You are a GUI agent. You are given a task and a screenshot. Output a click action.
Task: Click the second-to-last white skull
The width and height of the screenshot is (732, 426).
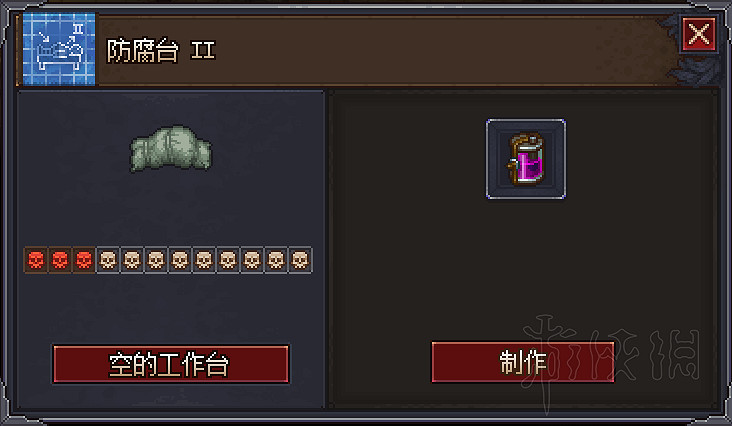pos(276,260)
